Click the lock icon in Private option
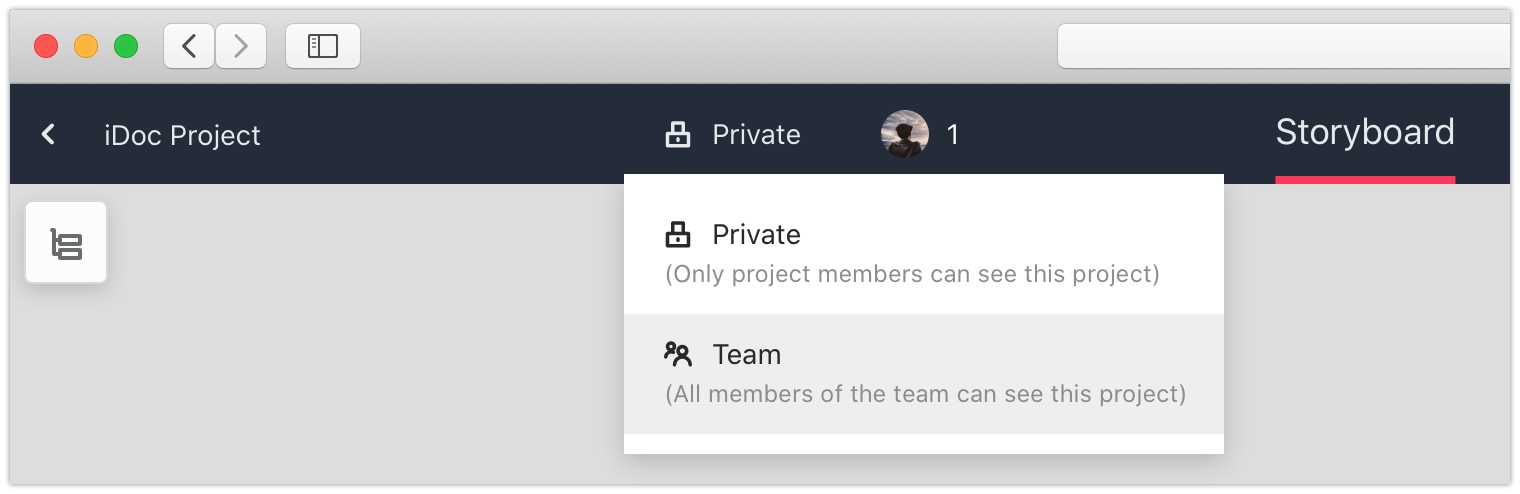The image size is (1520, 494). (678, 235)
